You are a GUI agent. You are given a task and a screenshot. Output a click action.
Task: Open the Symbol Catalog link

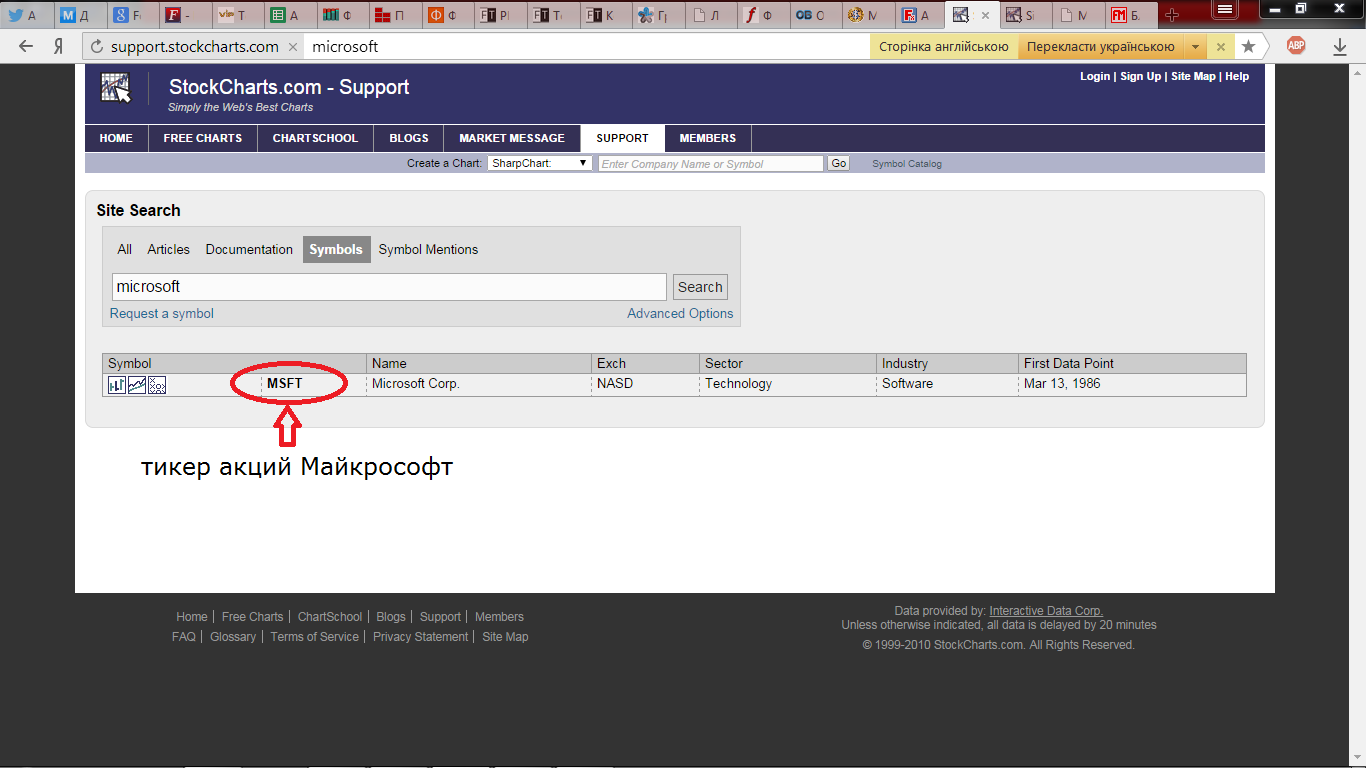click(907, 164)
